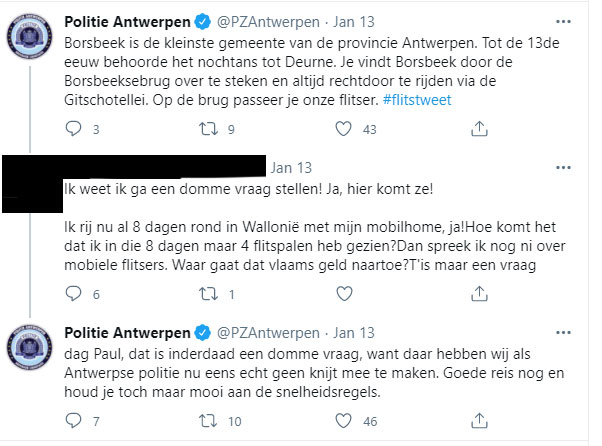Share the Borsbeek tweet
602x446 pixels.
point(479,129)
